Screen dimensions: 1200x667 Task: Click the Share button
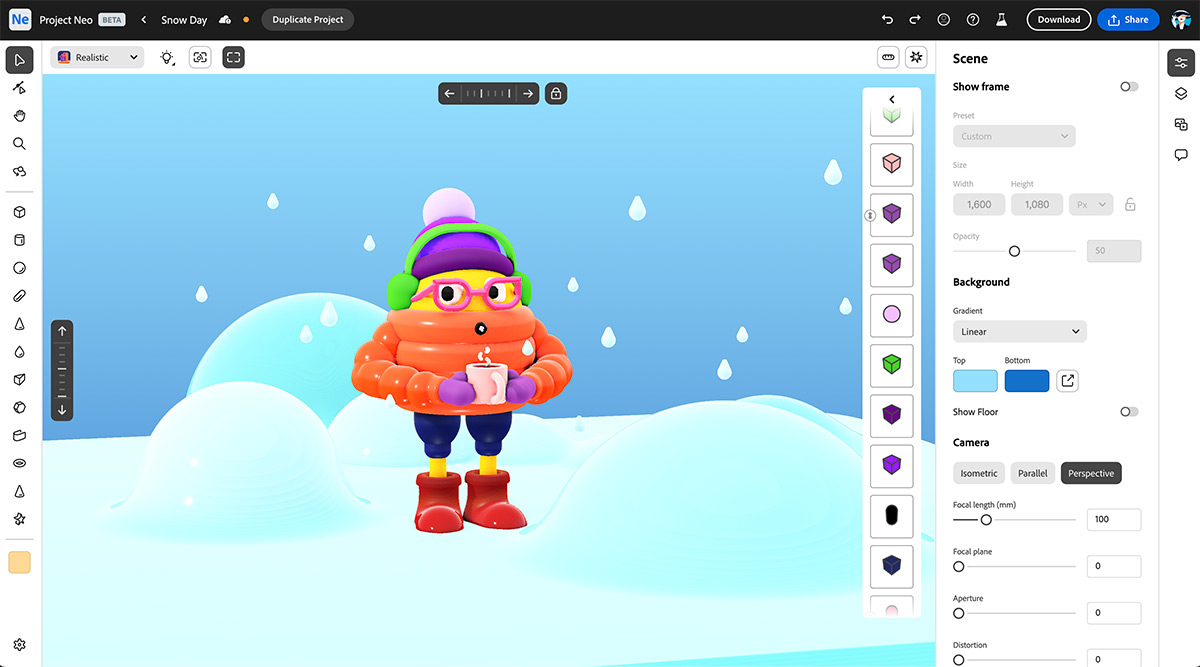[1128, 20]
